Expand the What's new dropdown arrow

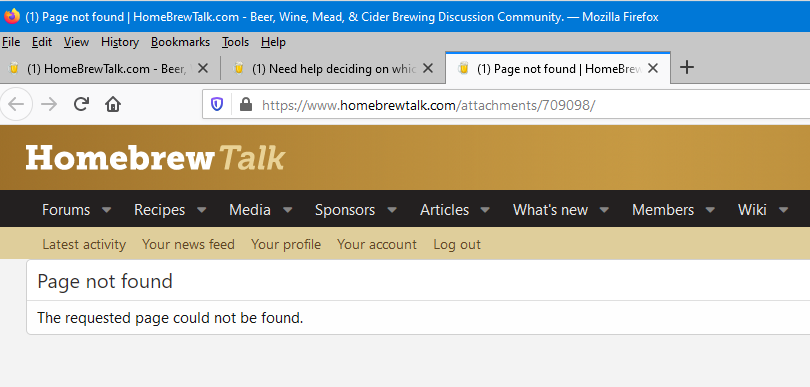point(604,210)
